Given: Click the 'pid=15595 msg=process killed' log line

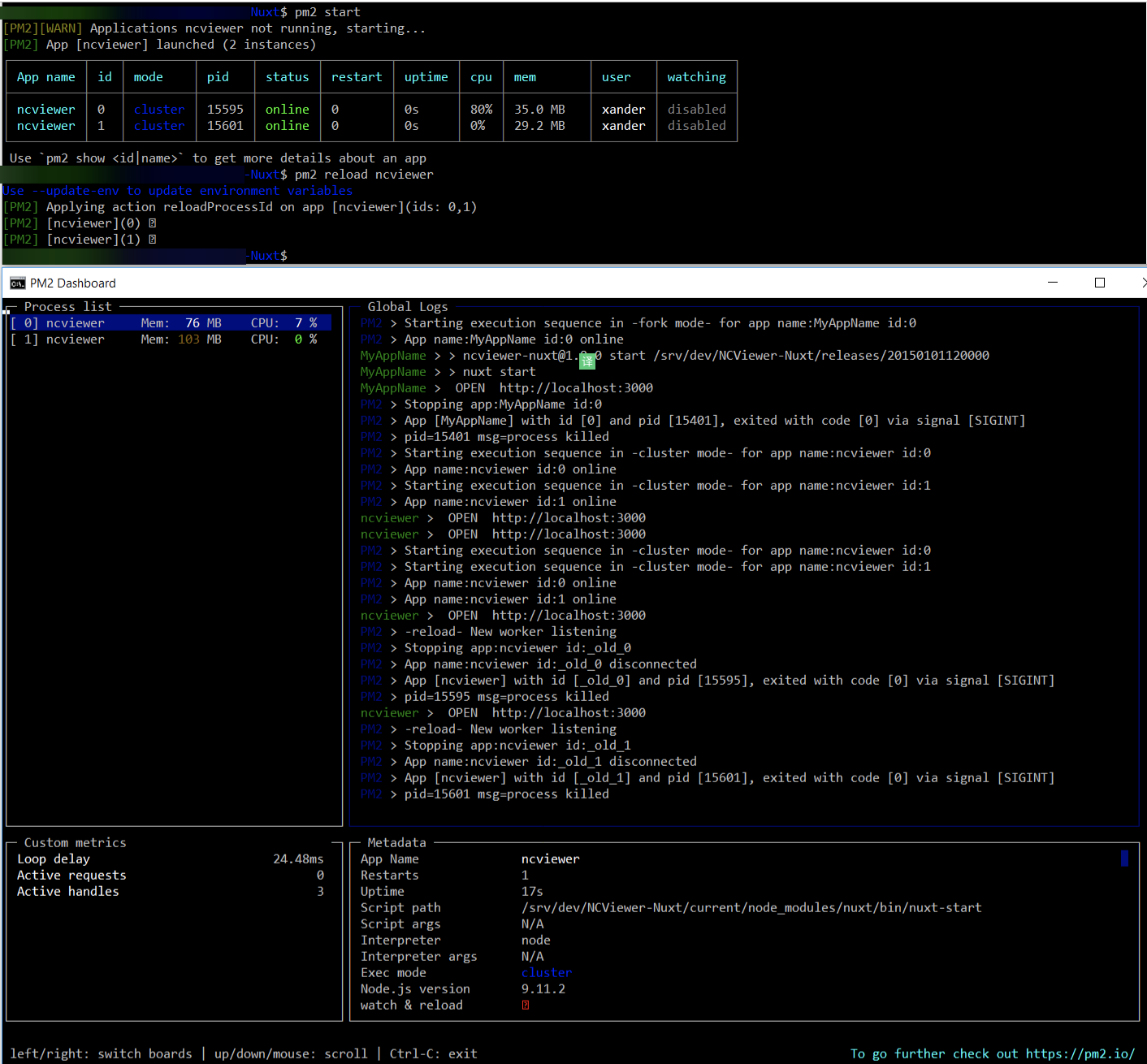Looking at the screenshot, I should pyautogui.click(x=485, y=697).
